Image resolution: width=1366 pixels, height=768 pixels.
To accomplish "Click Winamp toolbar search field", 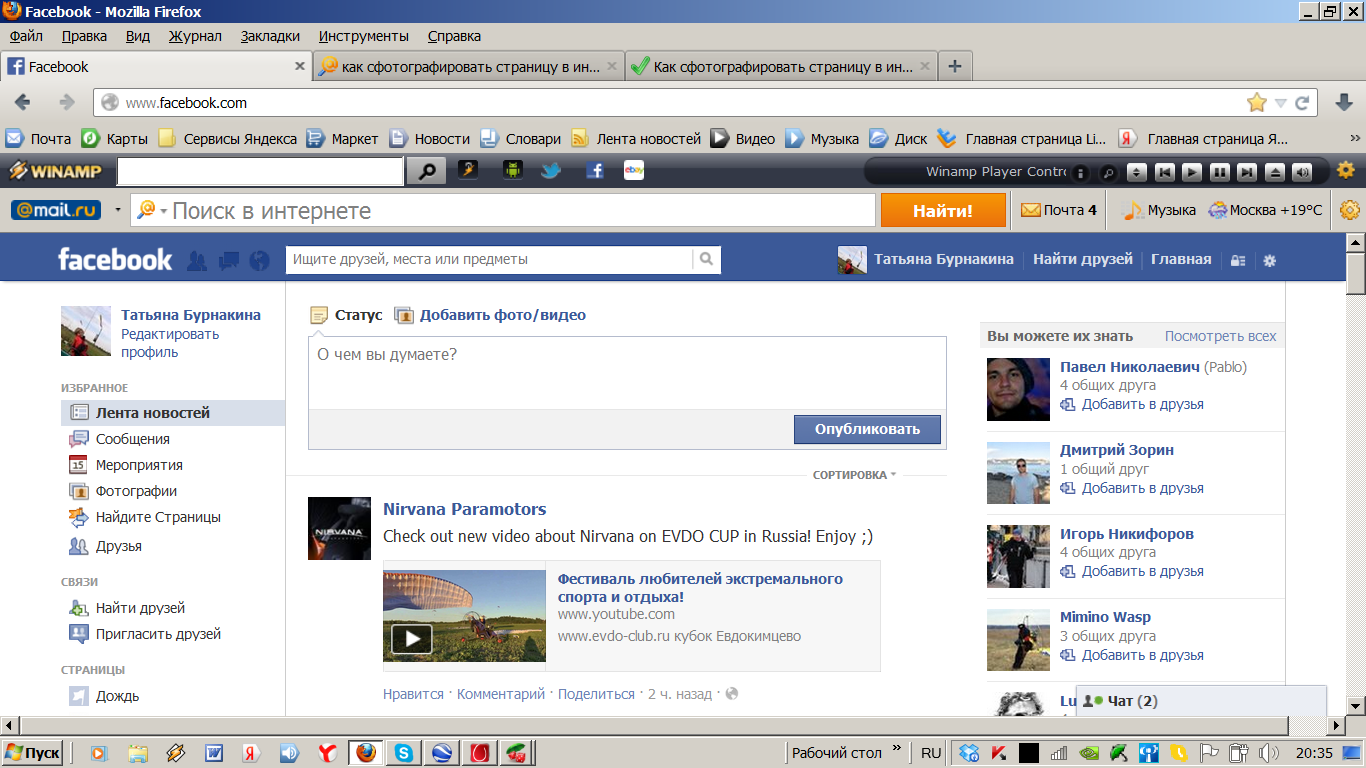I will (x=260, y=171).
